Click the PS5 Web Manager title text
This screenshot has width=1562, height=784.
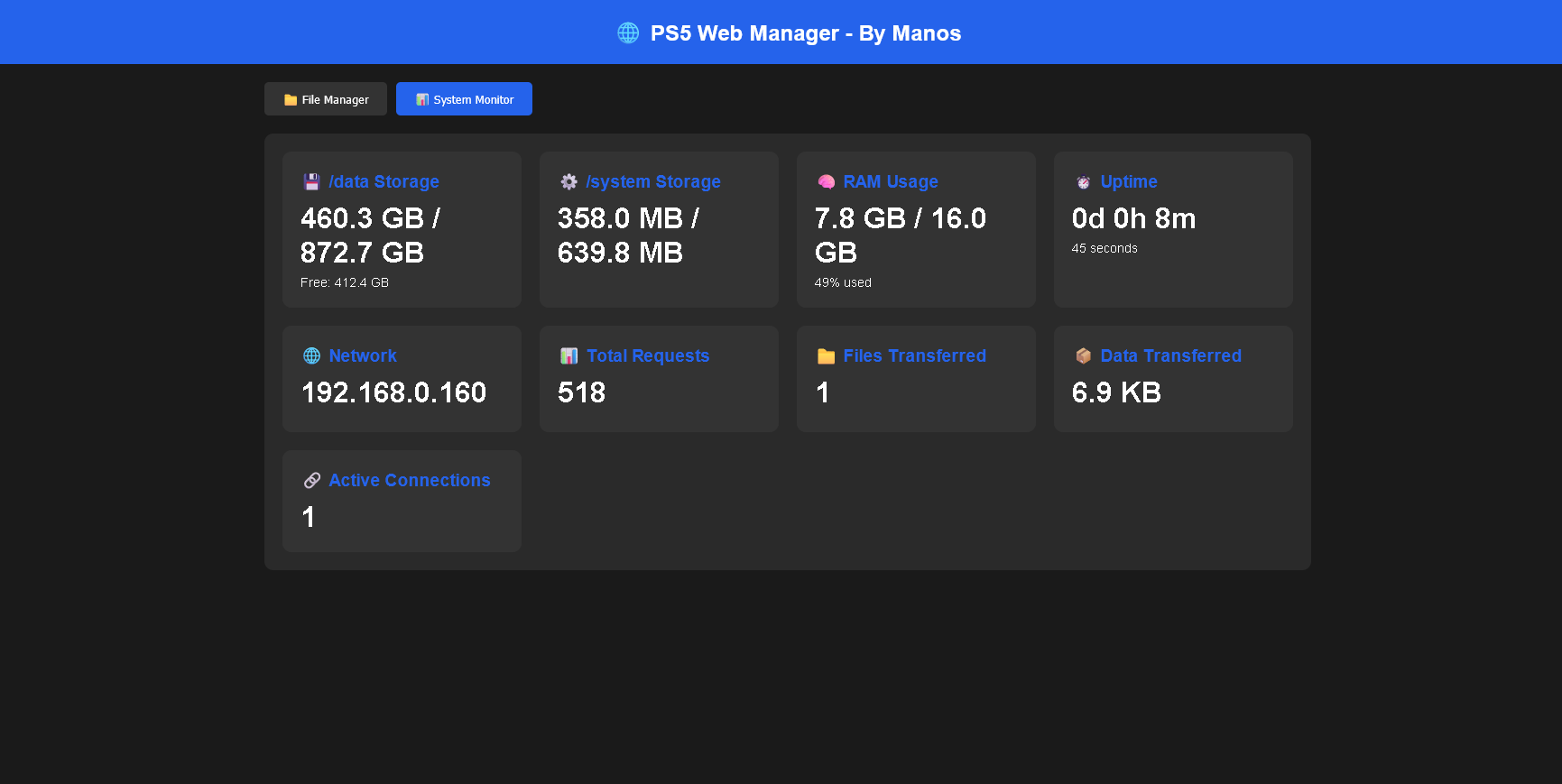pos(806,33)
